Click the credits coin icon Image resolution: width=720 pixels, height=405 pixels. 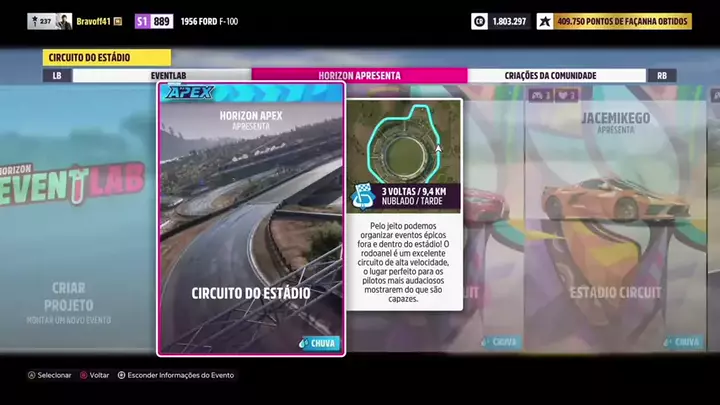click(479, 21)
